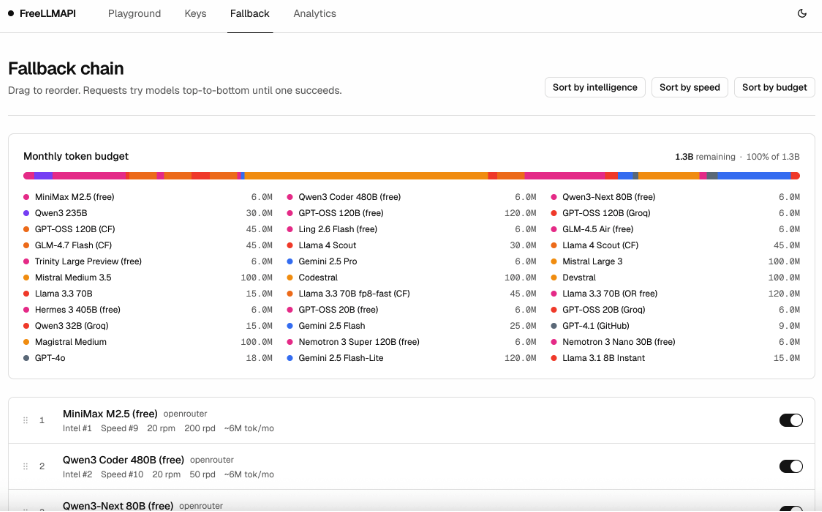This screenshot has height=512, width=822.
Task: Click the purple segment of the budget bar
Action: [44, 176]
